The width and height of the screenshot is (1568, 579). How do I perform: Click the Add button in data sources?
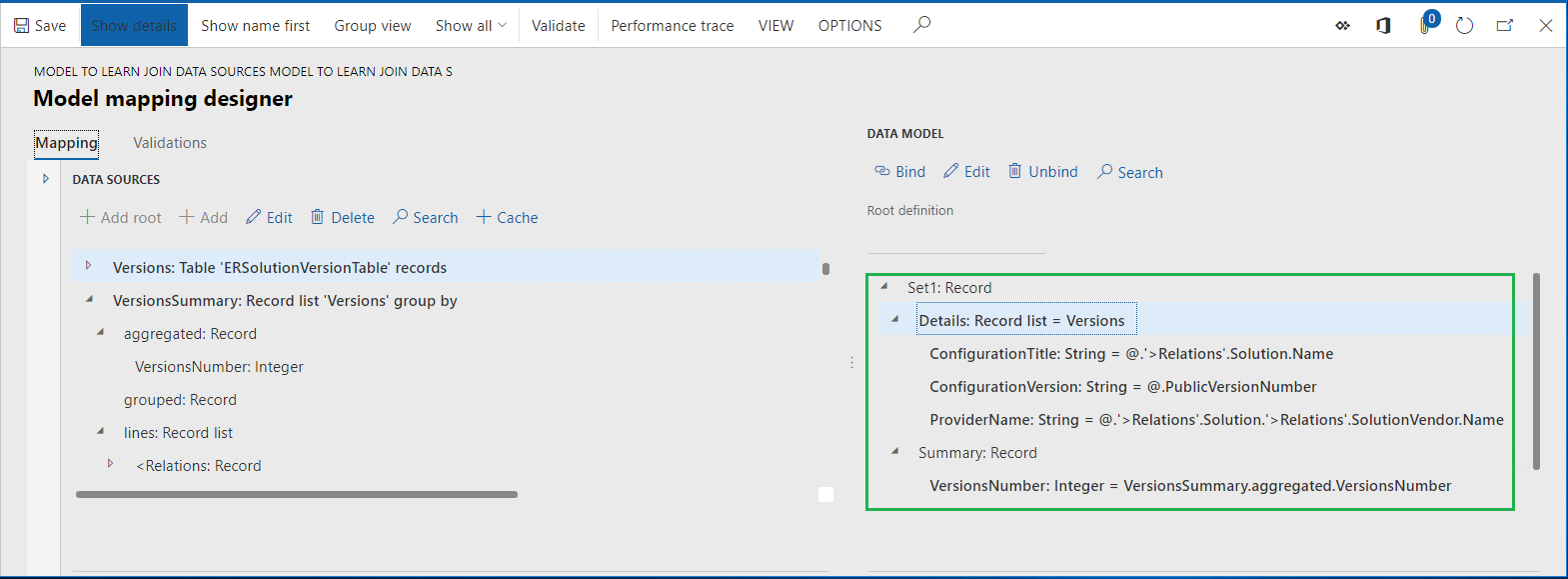pyautogui.click(x=203, y=218)
